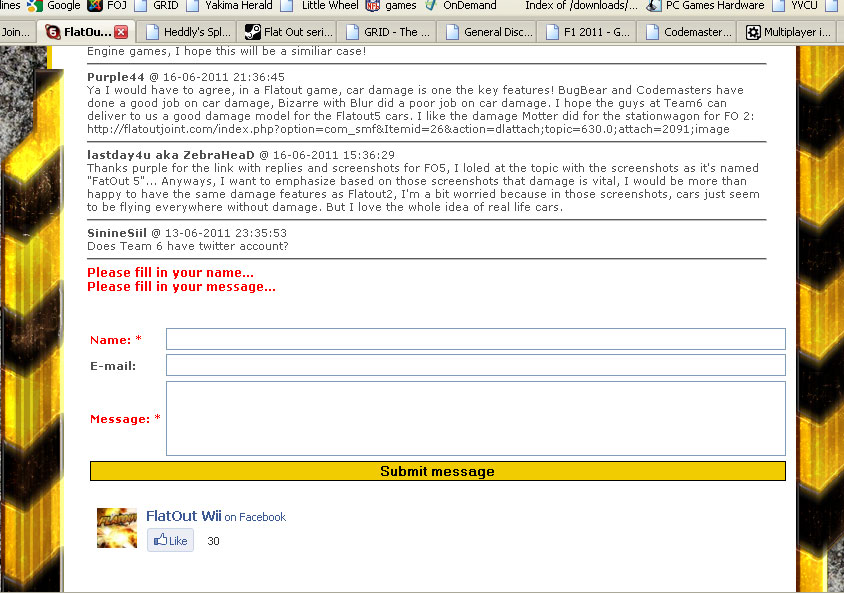This screenshot has height=594, width=844.
Task: Open the OnDemand bookmark
Action: [x=460, y=5]
